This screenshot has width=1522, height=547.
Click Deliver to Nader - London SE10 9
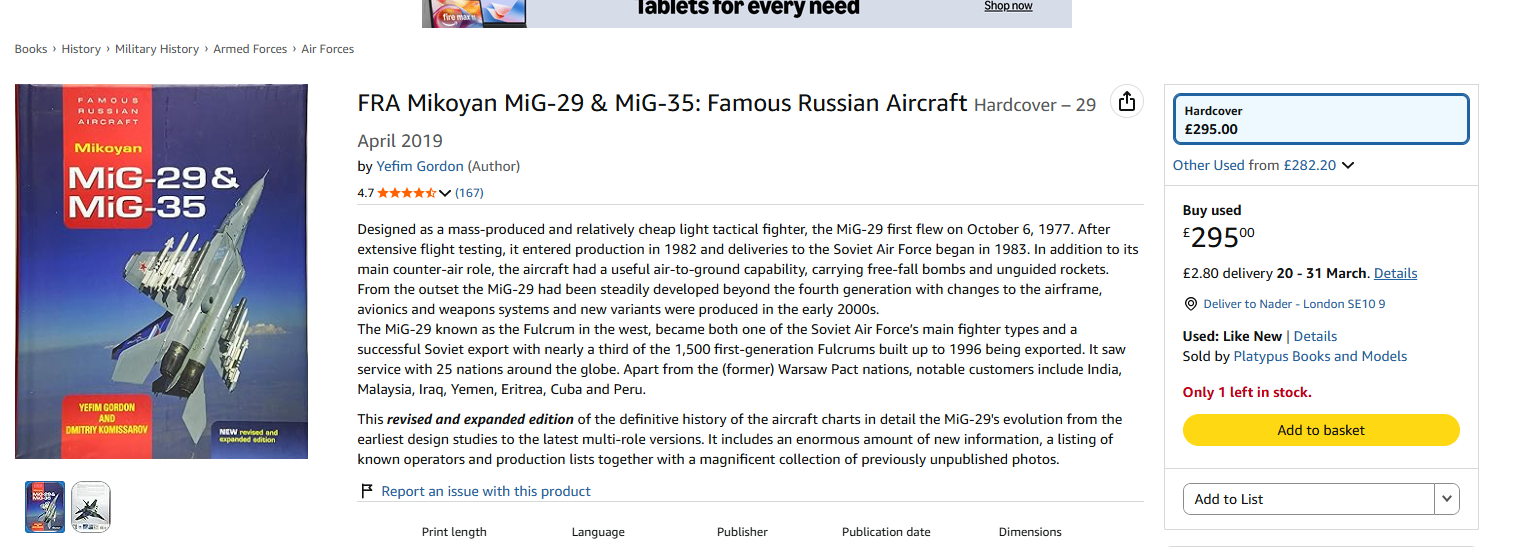(x=1294, y=304)
